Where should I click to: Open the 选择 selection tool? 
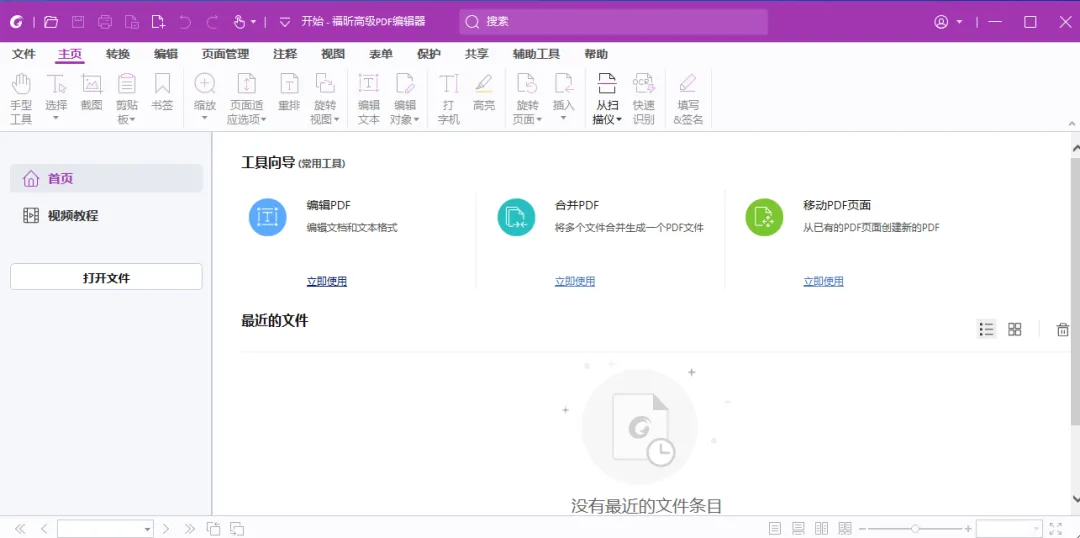tap(56, 97)
